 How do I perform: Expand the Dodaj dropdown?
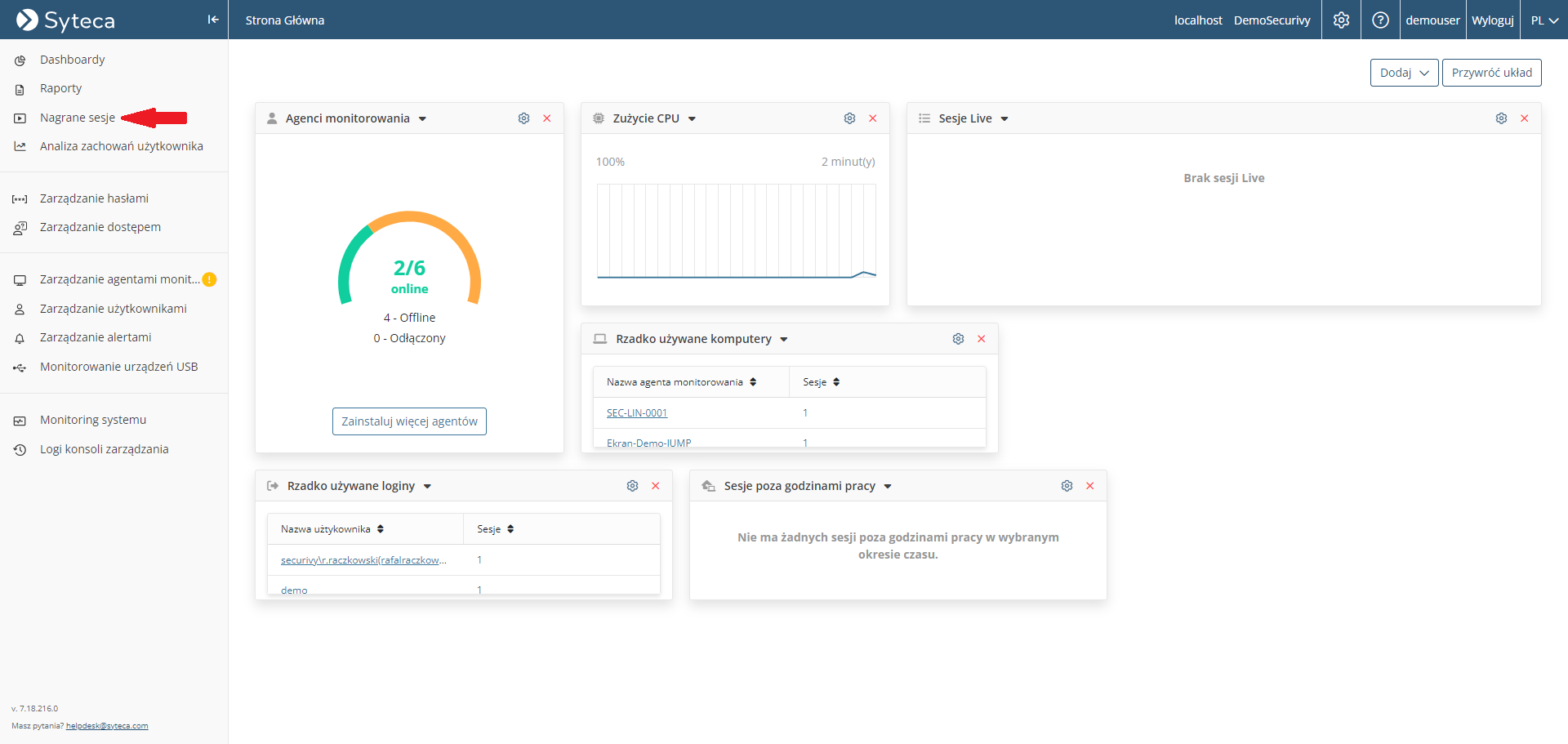coord(1404,73)
